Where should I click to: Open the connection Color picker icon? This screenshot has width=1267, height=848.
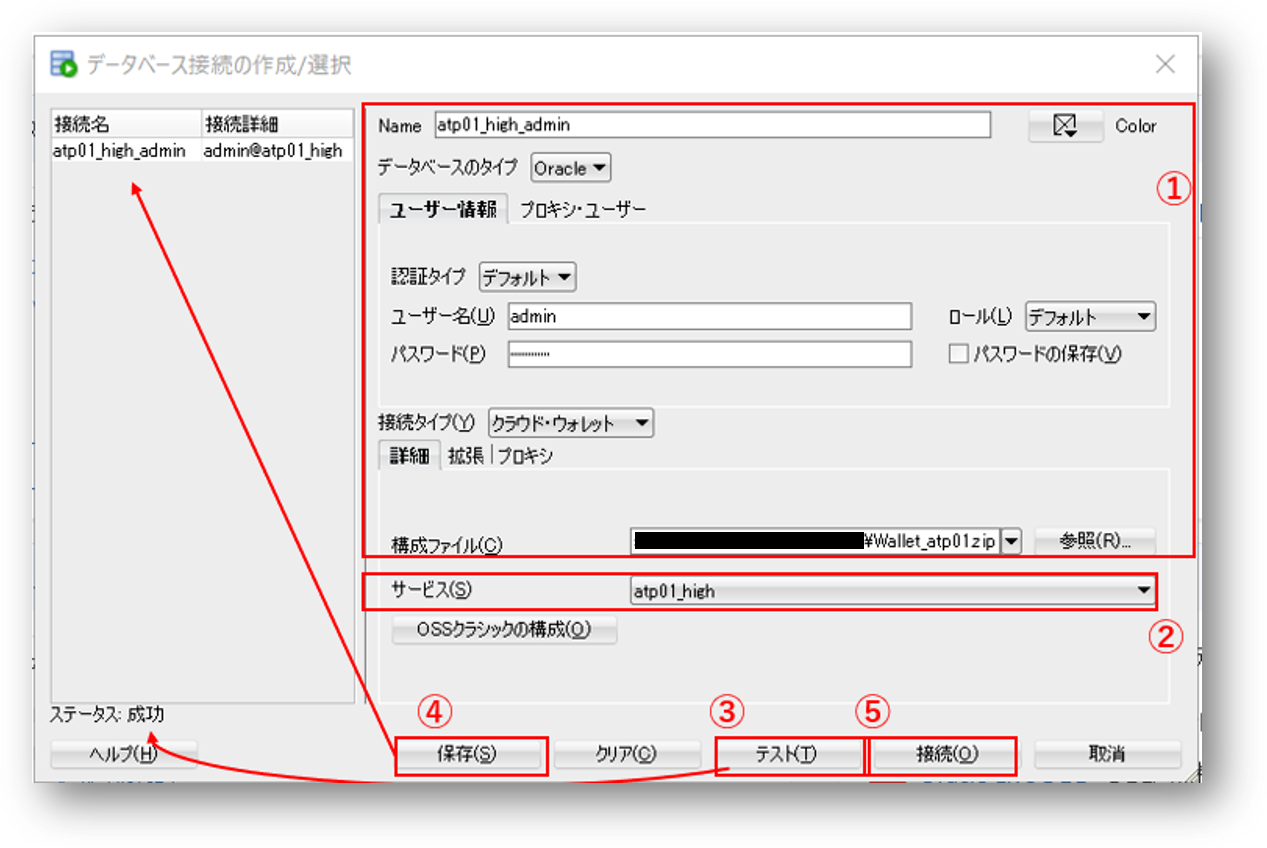point(1065,124)
